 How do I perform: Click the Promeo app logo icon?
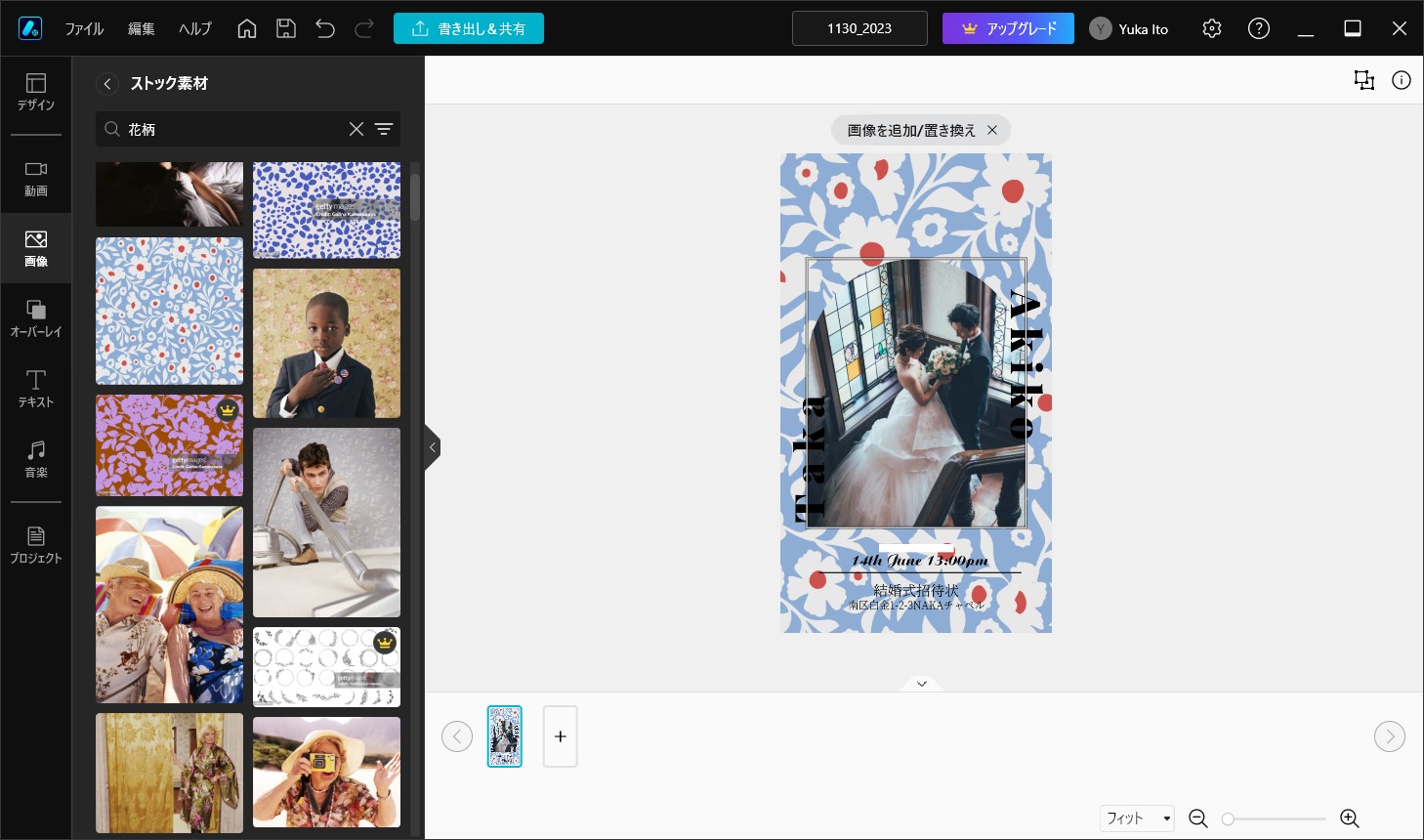click(x=30, y=28)
